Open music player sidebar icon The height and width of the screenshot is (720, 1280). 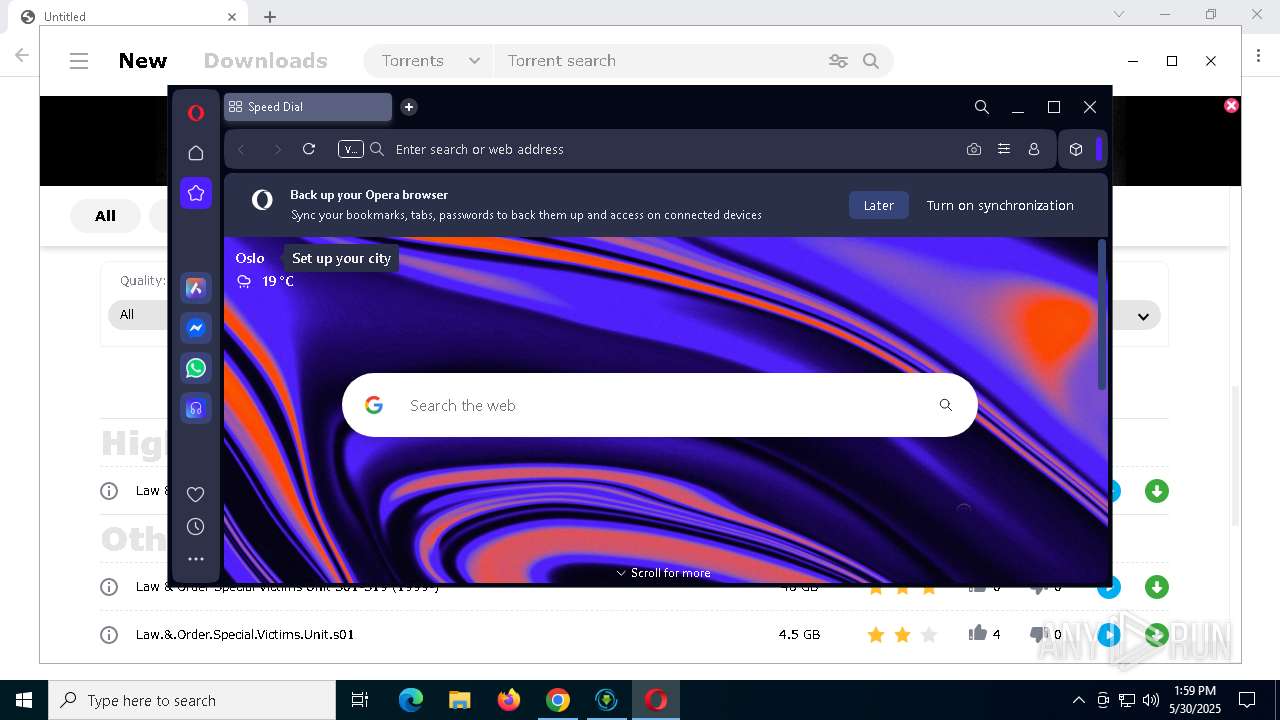(x=196, y=408)
